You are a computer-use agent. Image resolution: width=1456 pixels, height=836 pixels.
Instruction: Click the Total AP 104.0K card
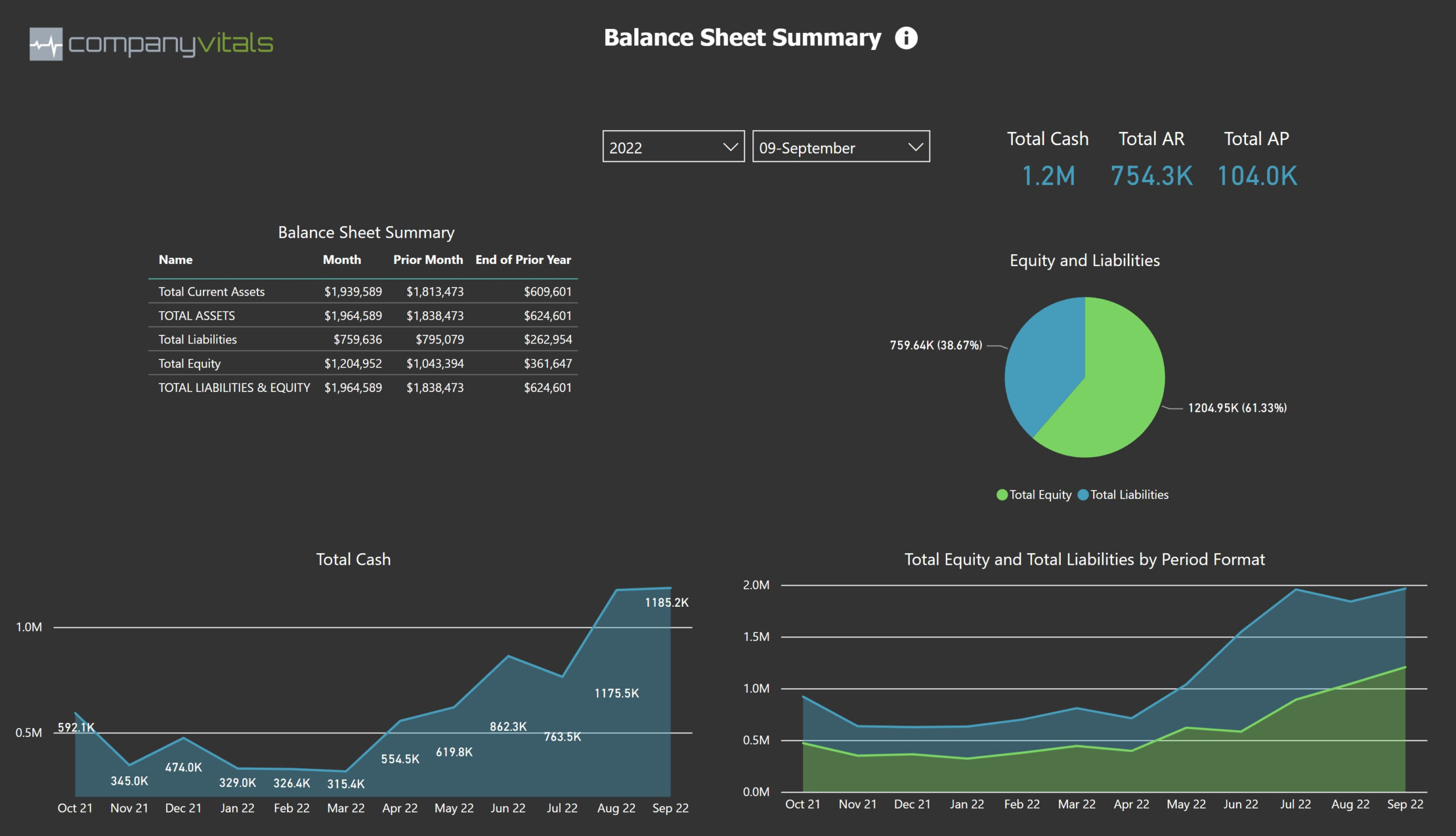1257,176
